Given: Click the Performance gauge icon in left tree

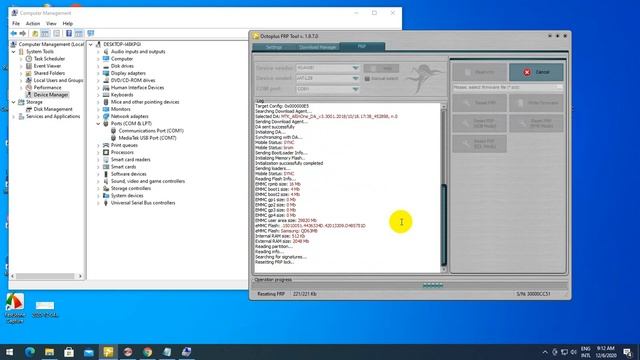Looking at the screenshot, I should (x=29, y=87).
